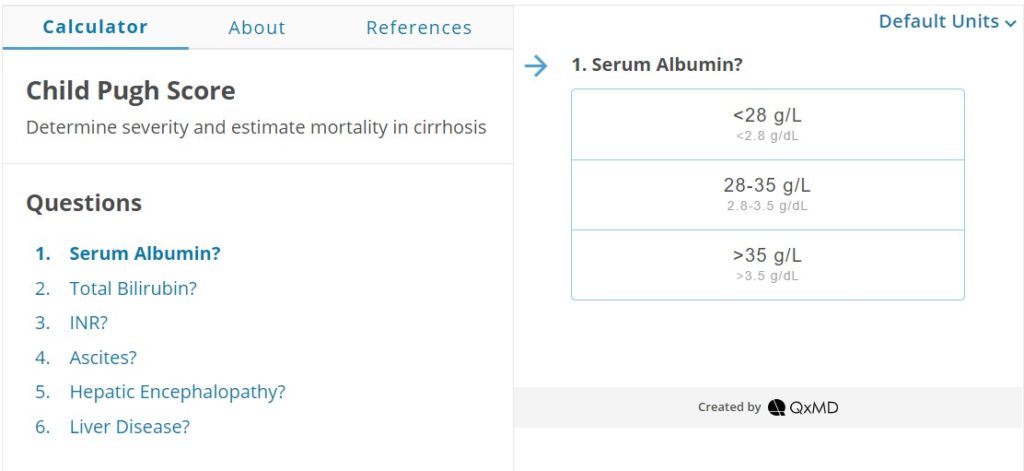1024x471 pixels.
Task: Jump to the Total Bilirubin question
Action: 133,288
